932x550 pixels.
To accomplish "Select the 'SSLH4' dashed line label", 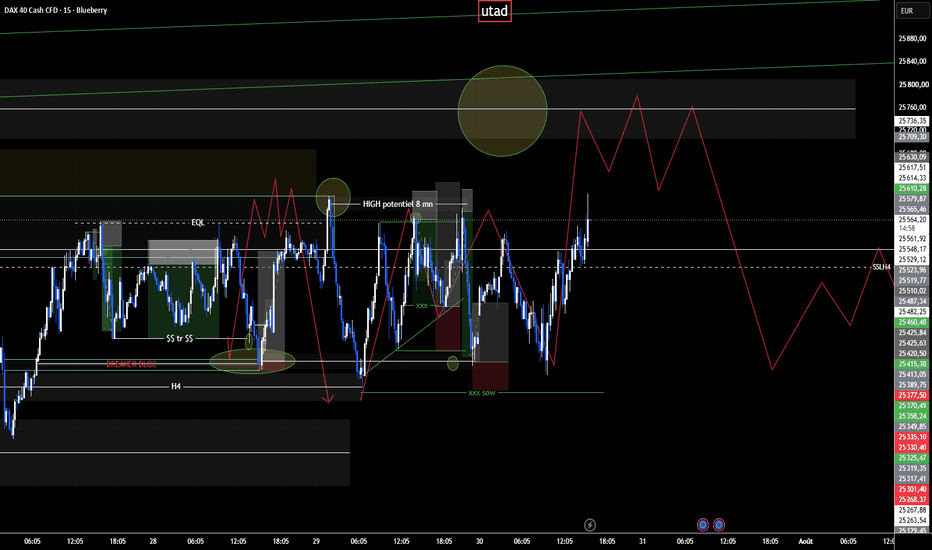I will pos(881,267).
